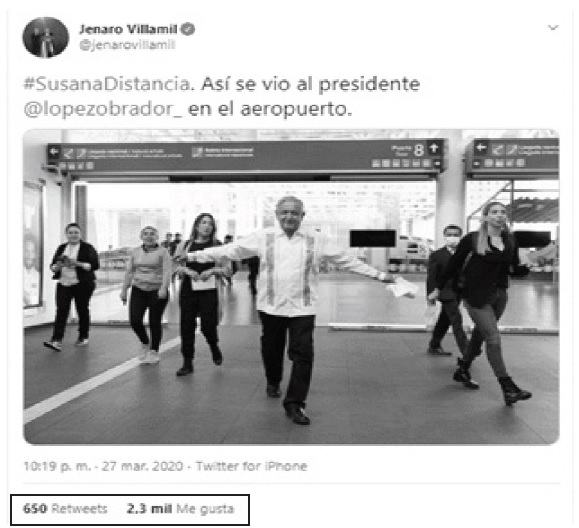Click Jenaro Villamil's profile avatar
The width and height of the screenshot is (579, 528).
46,37
